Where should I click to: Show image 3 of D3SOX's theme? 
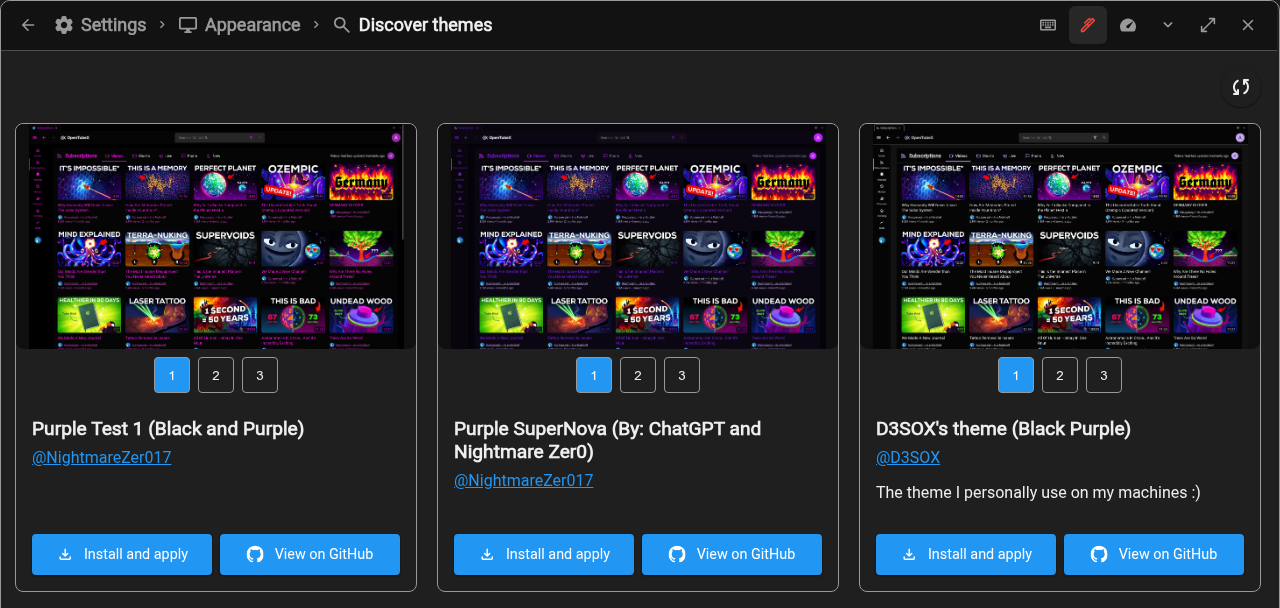pos(1104,375)
